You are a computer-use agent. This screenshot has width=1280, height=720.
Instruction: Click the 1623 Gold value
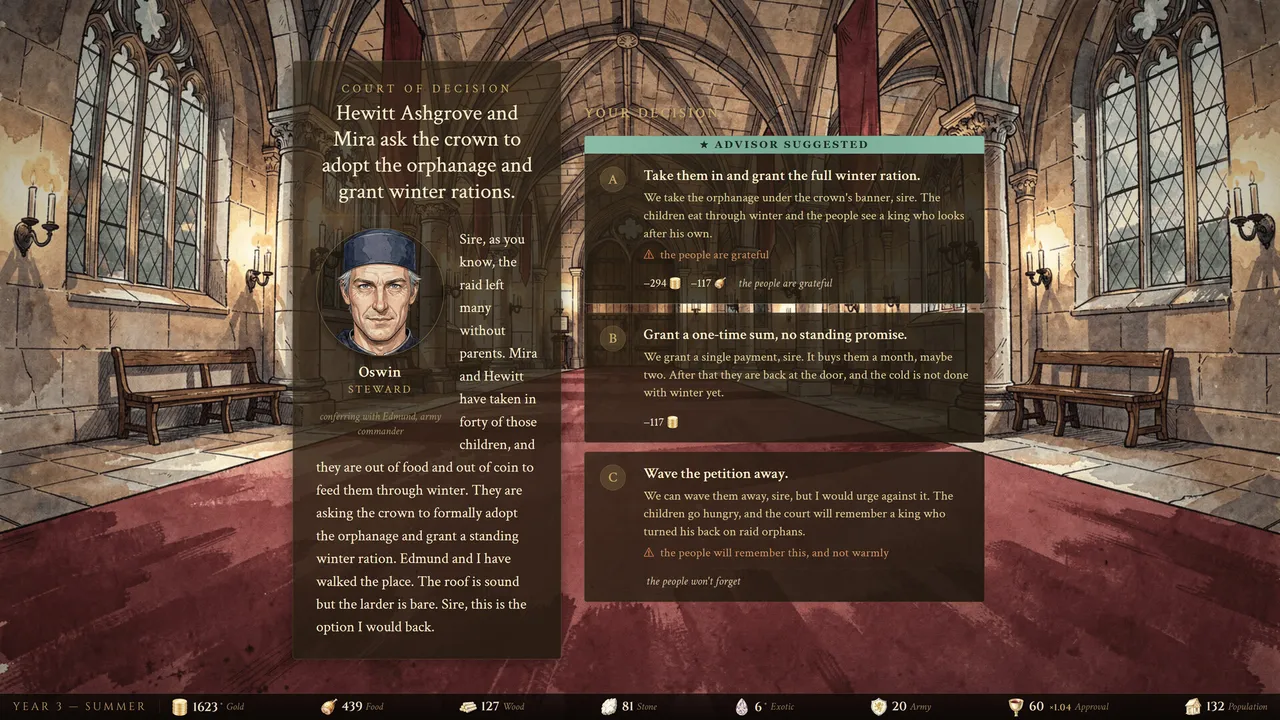(x=206, y=707)
